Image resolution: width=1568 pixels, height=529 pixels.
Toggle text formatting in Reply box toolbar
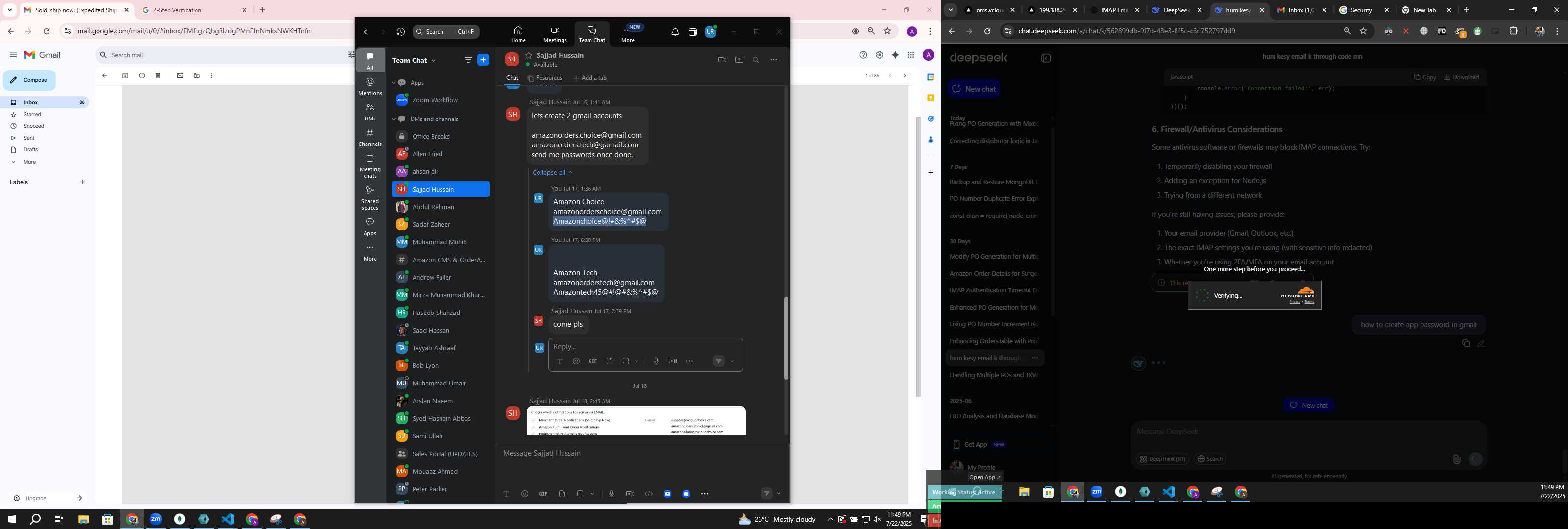[560, 361]
